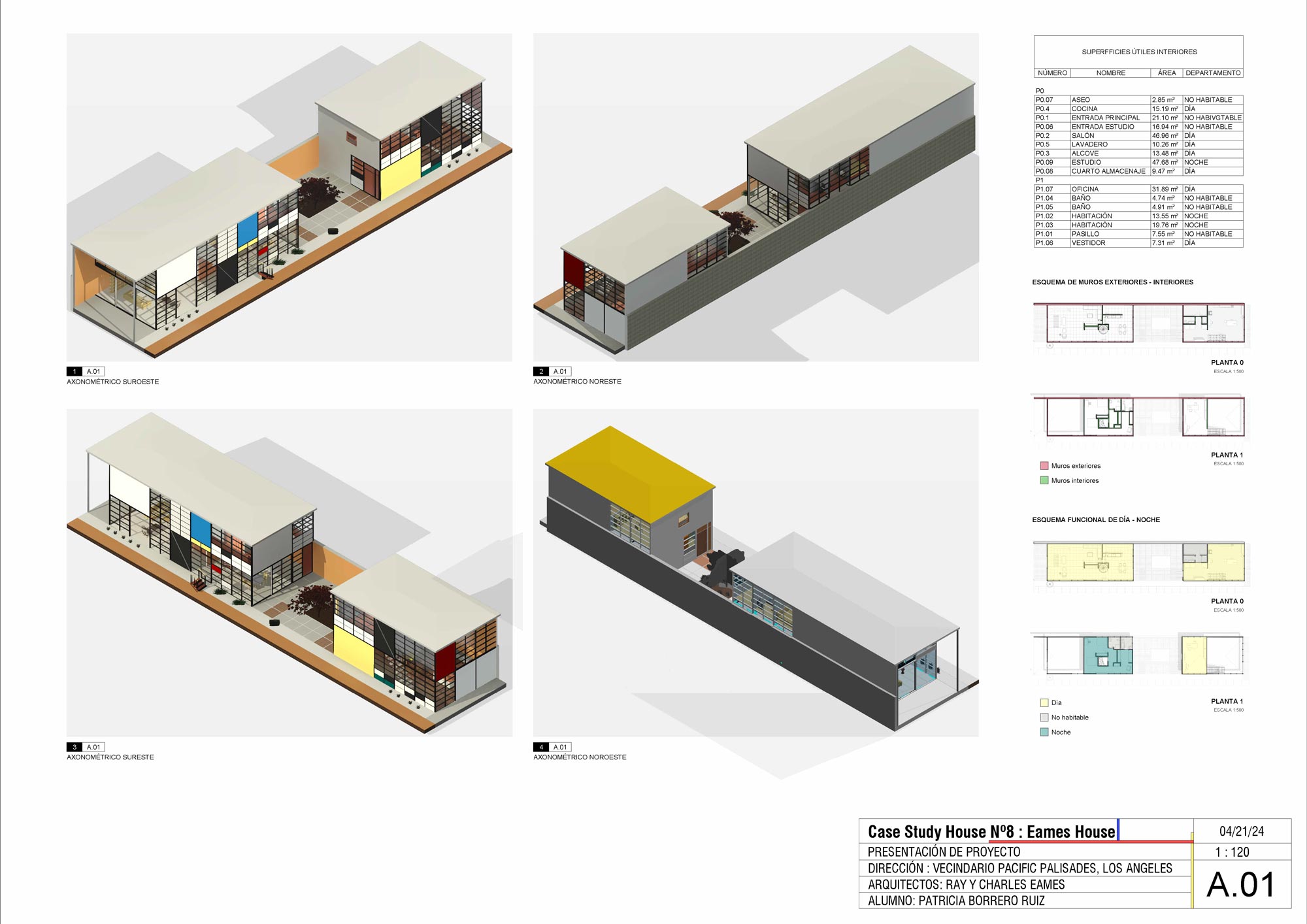Screen dimensions: 1307x924
Task: Click the 'ESQUEMA FUNCIONAL DE DÍA - NOCHE' heading
Action: click(1096, 520)
